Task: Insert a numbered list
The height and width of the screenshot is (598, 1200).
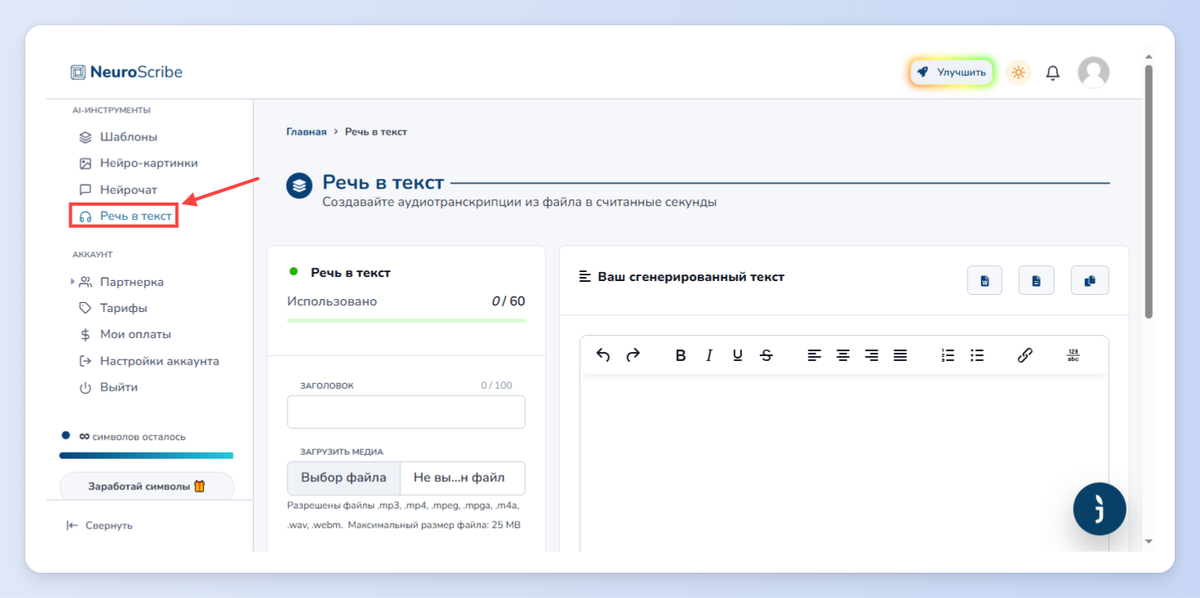Action: click(948, 355)
